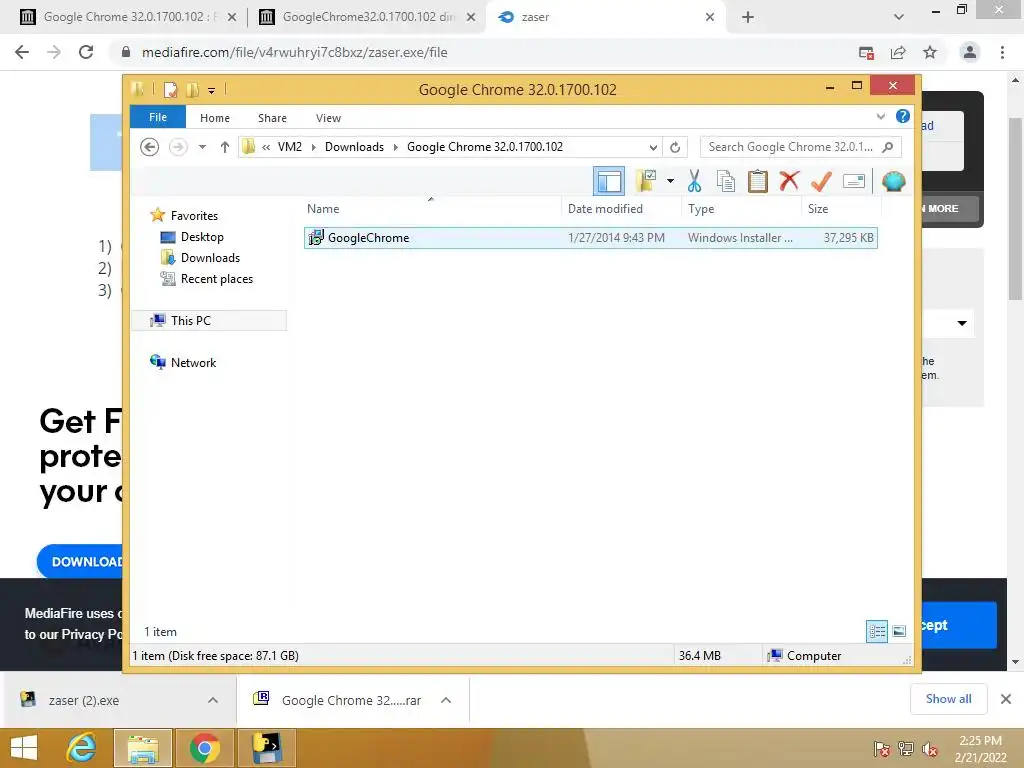This screenshot has width=1024, height=768.
Task: Click the mediafire URL address bar
Action: click(483, 52)
